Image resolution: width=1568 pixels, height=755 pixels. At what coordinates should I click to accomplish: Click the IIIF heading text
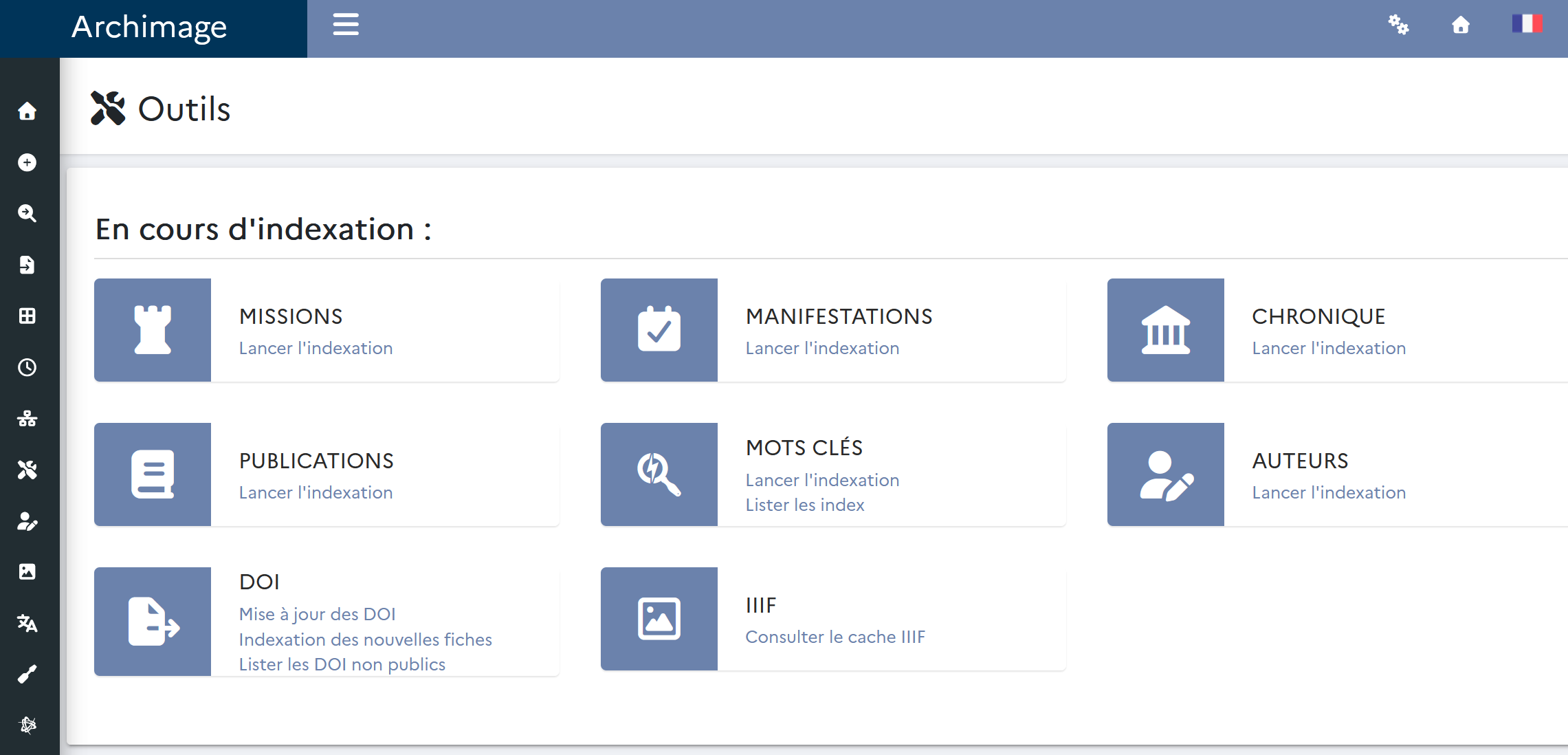click(x=761, y=605)
